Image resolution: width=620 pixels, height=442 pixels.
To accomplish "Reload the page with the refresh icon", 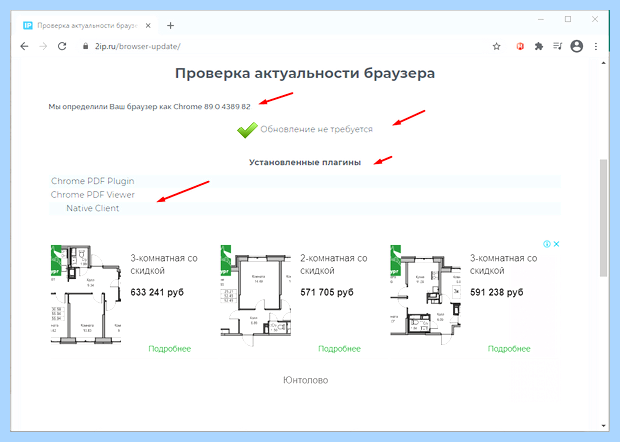I will click(62, 46).
